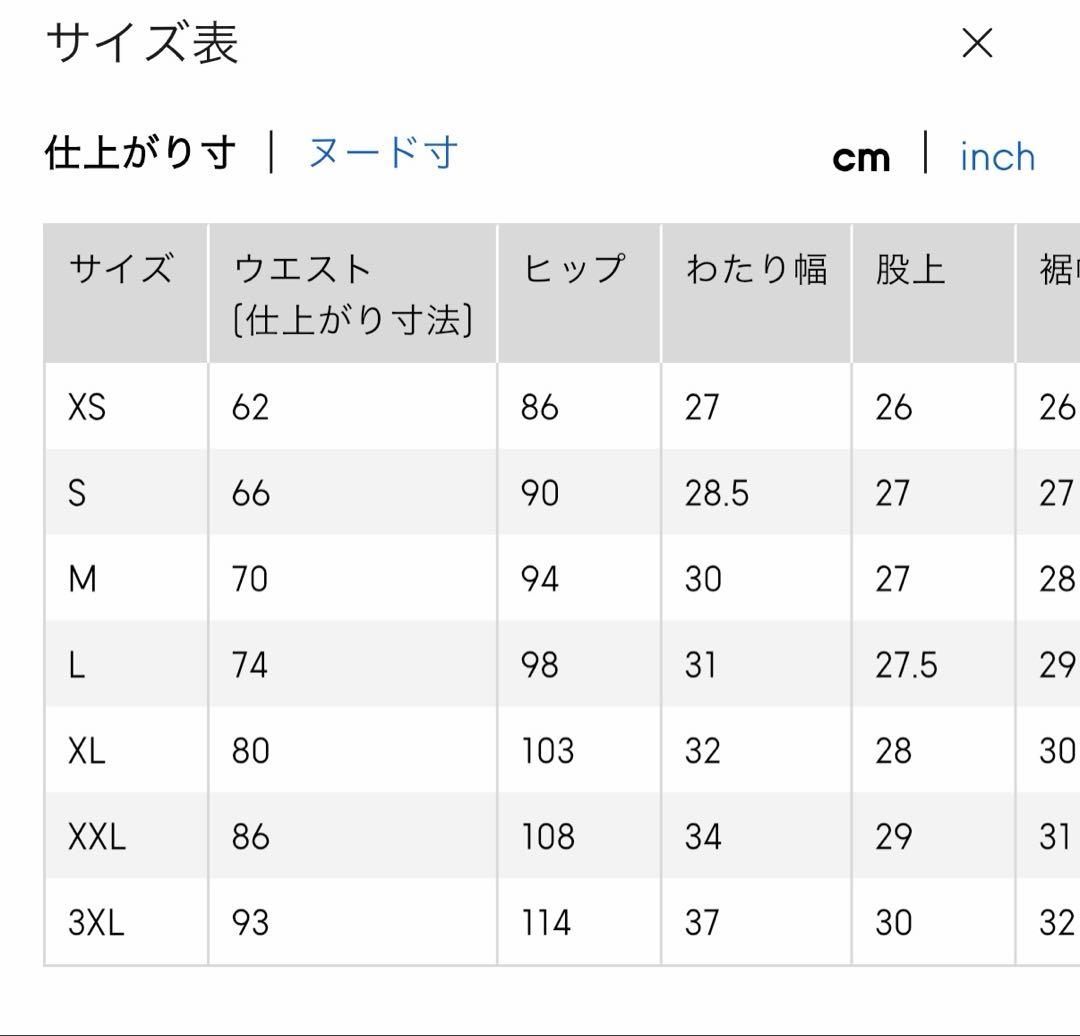
Task: Click the わたり幅 column header
Action: (x=756, y=270)
